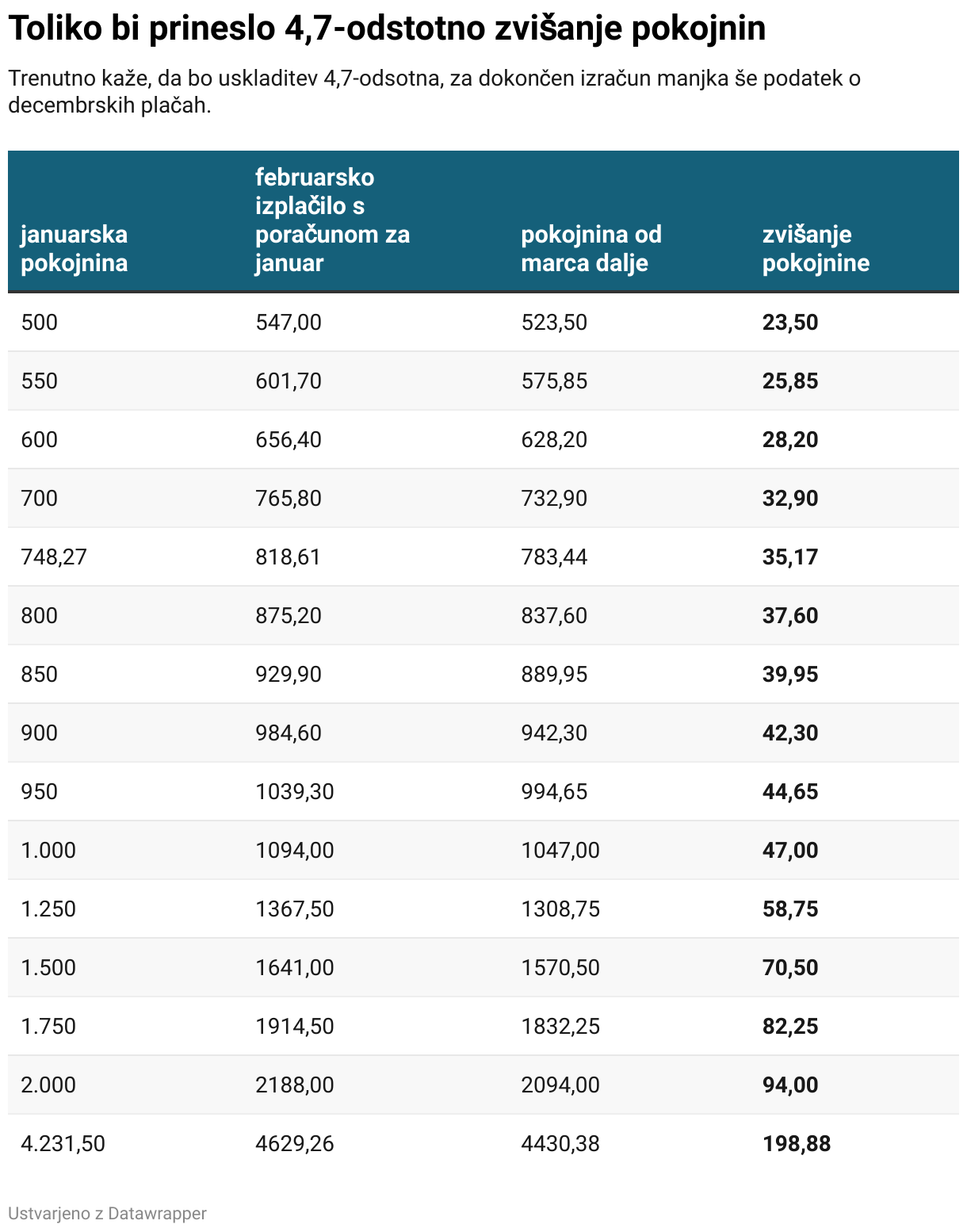
Task: Select the 1.500 januarska pokojnina cell
Action: [x=48, y=967]
